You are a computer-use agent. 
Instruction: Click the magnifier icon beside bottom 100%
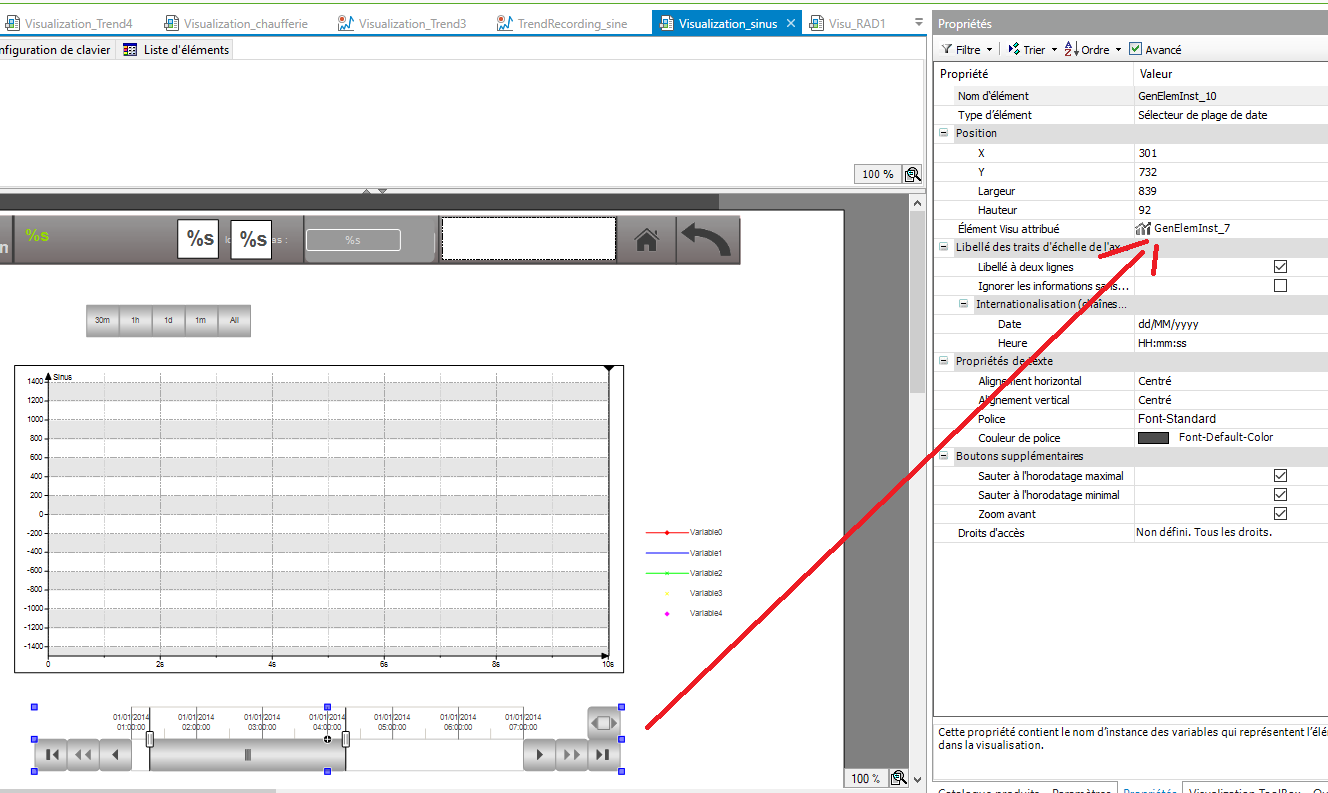pos(898,778)
